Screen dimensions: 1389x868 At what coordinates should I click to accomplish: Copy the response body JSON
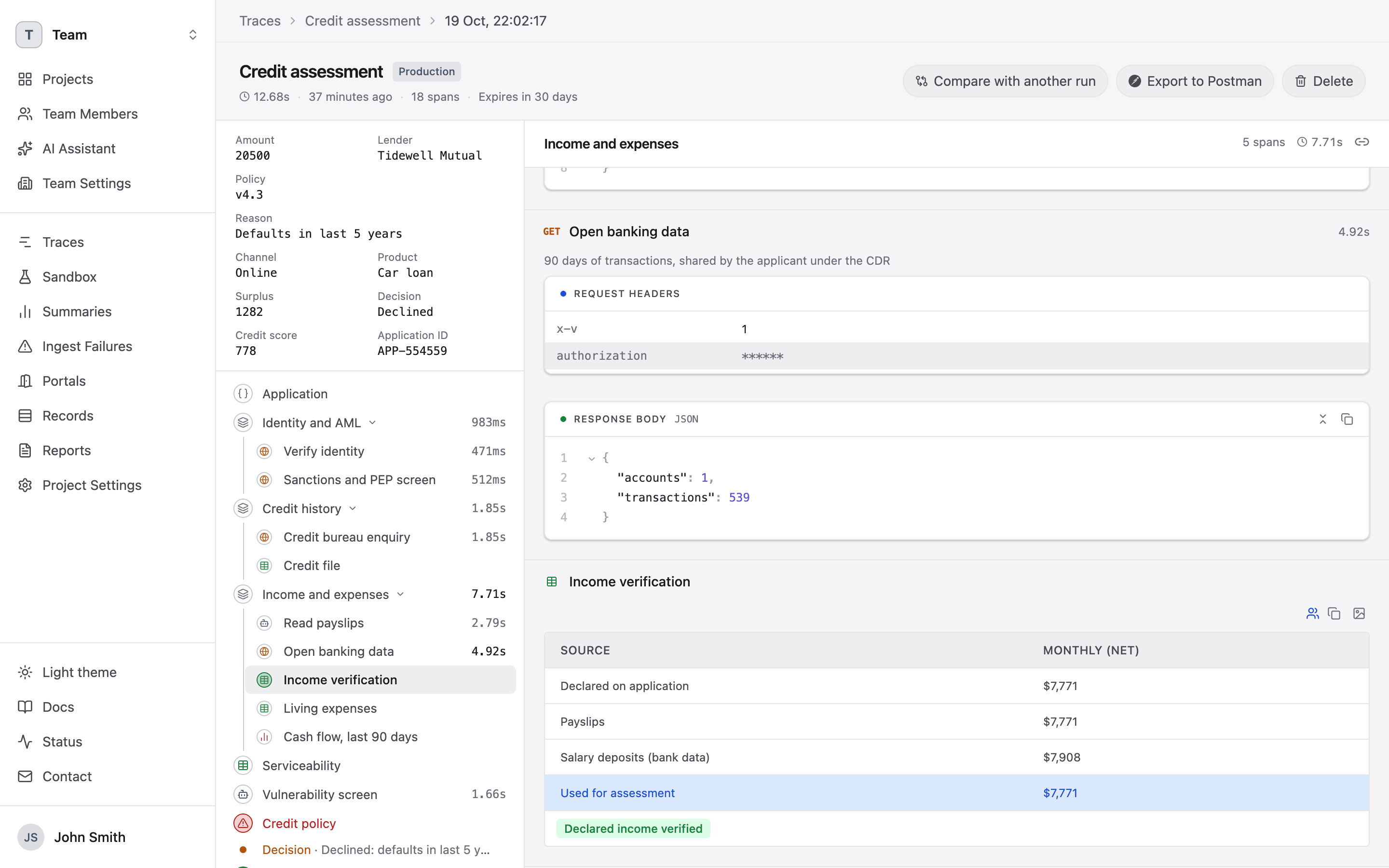point(1347,419)
